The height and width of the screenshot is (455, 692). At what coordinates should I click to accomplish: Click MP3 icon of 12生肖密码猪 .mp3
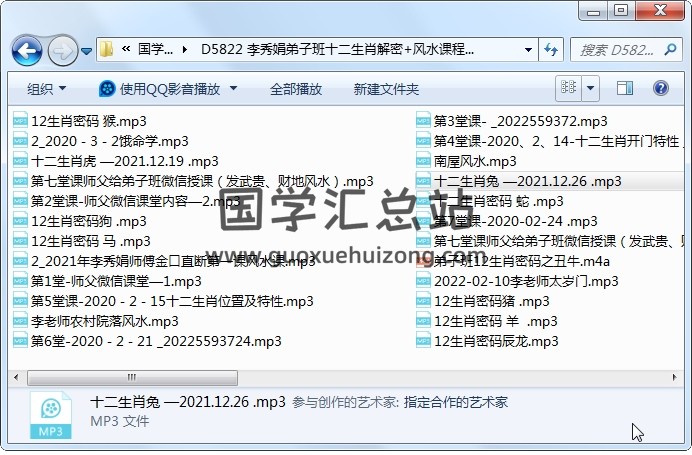point(423,301)
